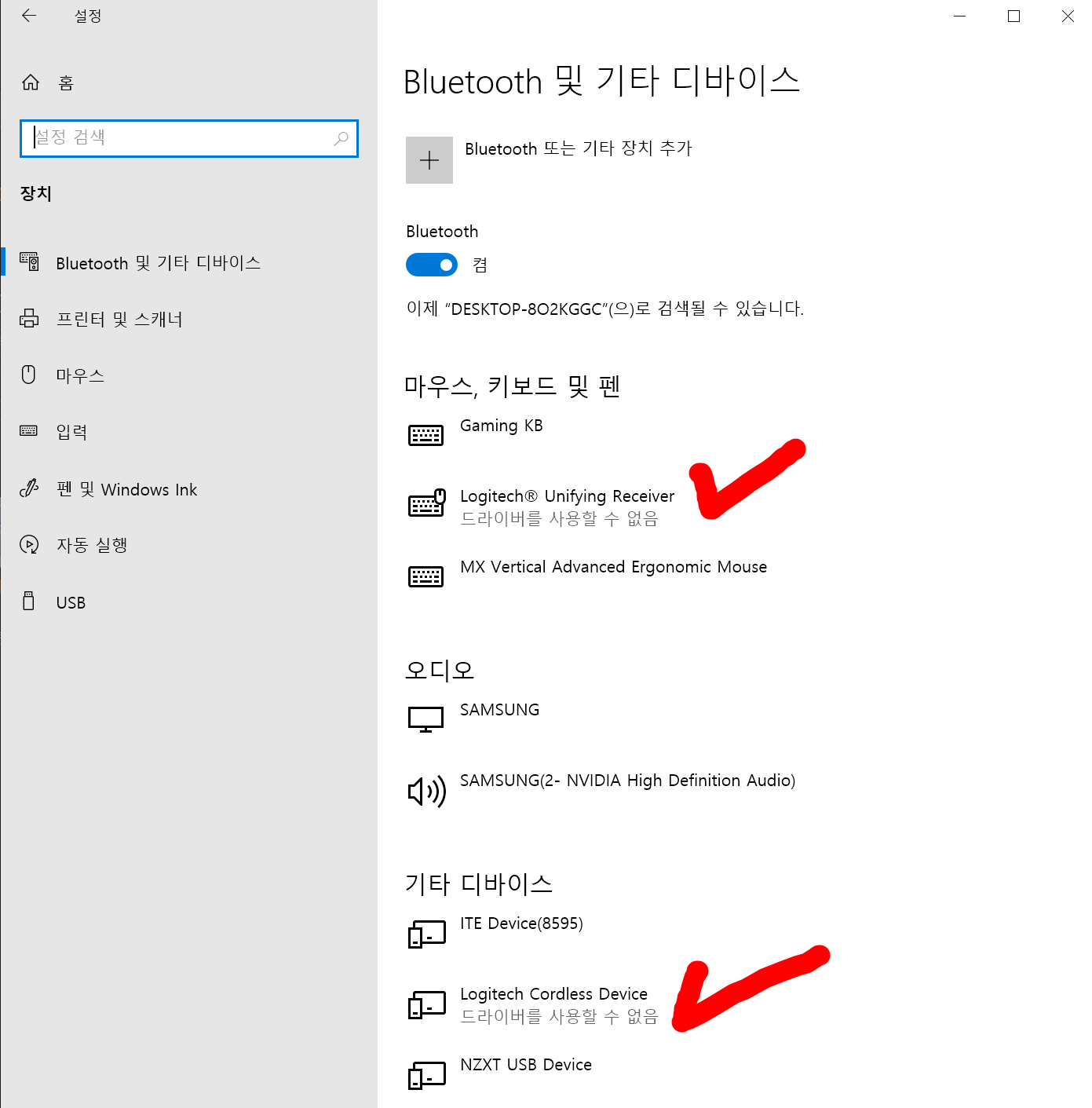
Task: Click 드라이버를 사용할 수 없음 under Unifying Receiver
Action: coord(559,519)
